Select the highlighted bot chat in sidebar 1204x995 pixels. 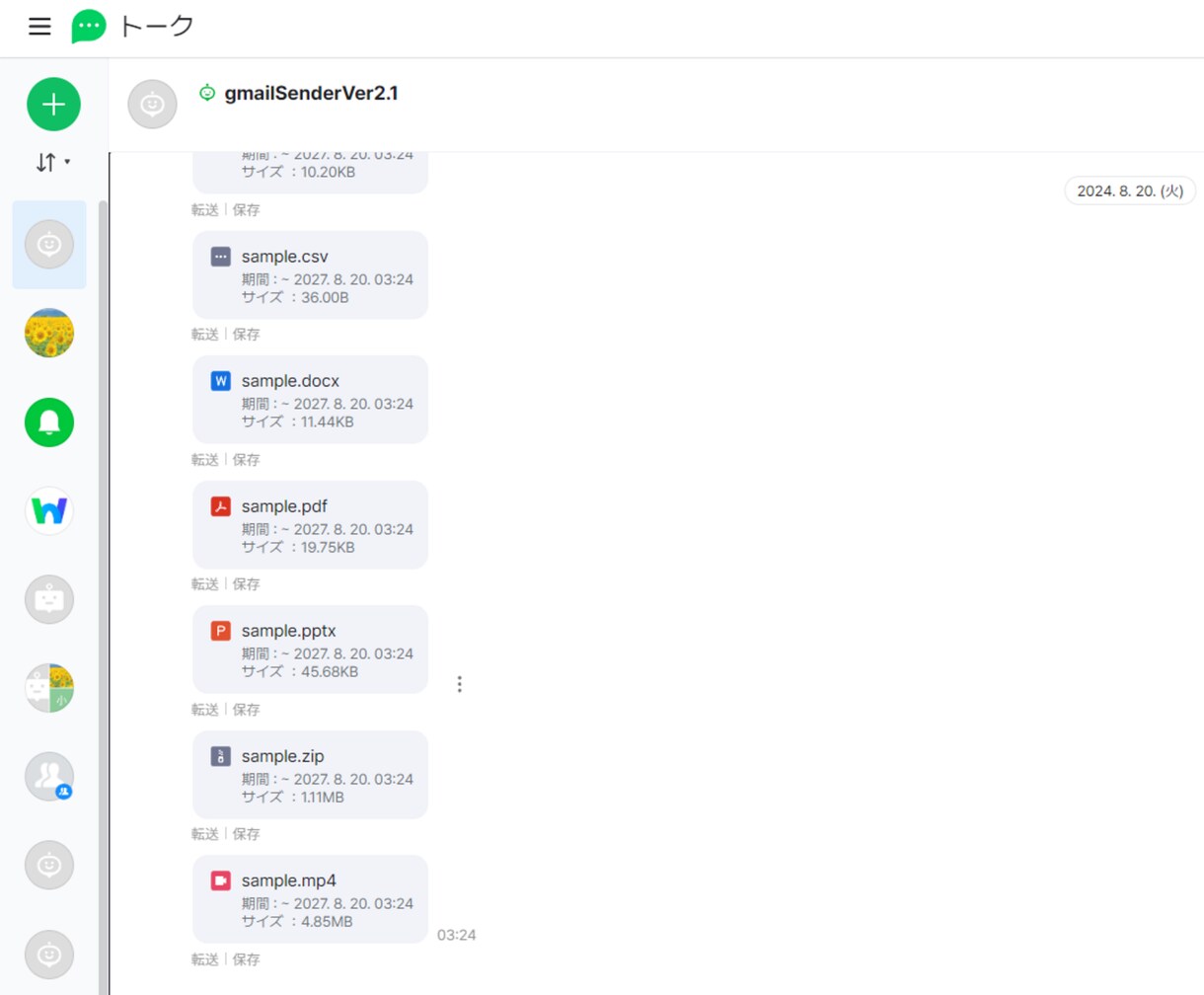click(x=49, y=245)
